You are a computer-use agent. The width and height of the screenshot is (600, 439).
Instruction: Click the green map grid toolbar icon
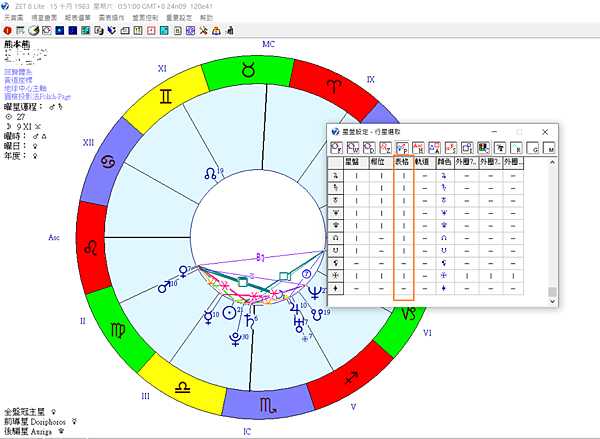[86, 31]
